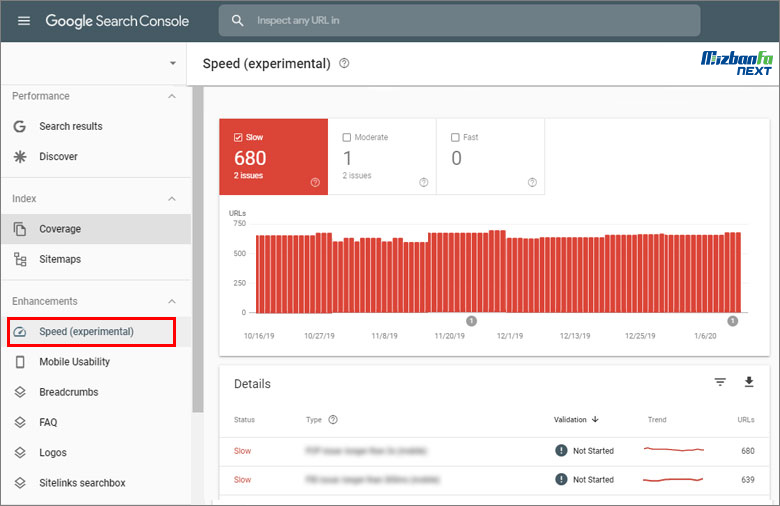
Task: Click help icon in Slow card
Action: [x=315, y=183]
